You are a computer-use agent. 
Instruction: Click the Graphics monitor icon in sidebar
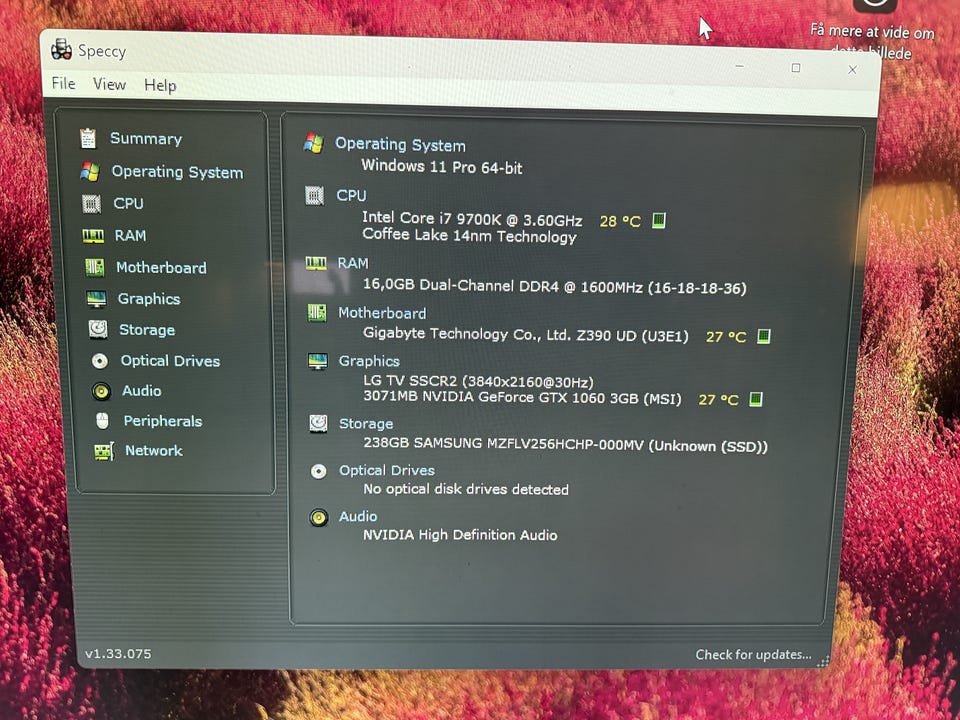pyautogui.click(x=96, y=299)
